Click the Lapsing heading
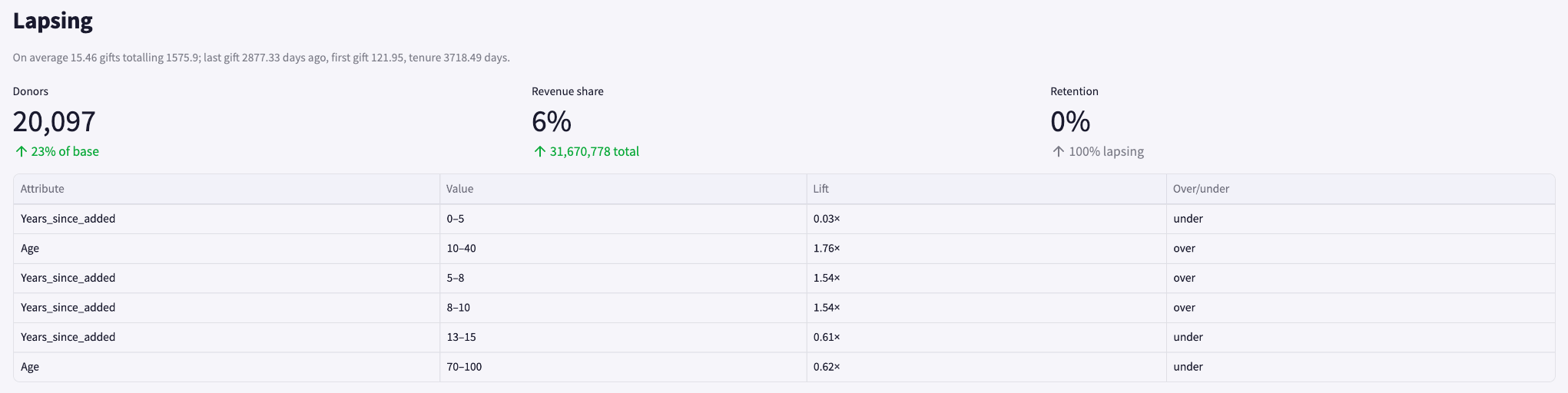This screenshot has width=1568, height=393. [53, 21]
